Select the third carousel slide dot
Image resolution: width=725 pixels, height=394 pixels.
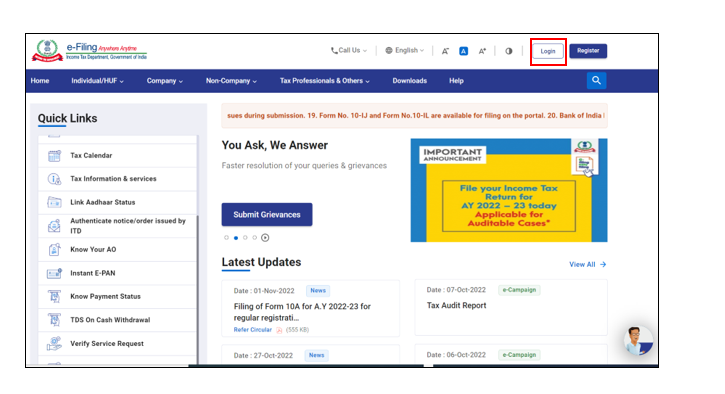click(x=245, y=238)
